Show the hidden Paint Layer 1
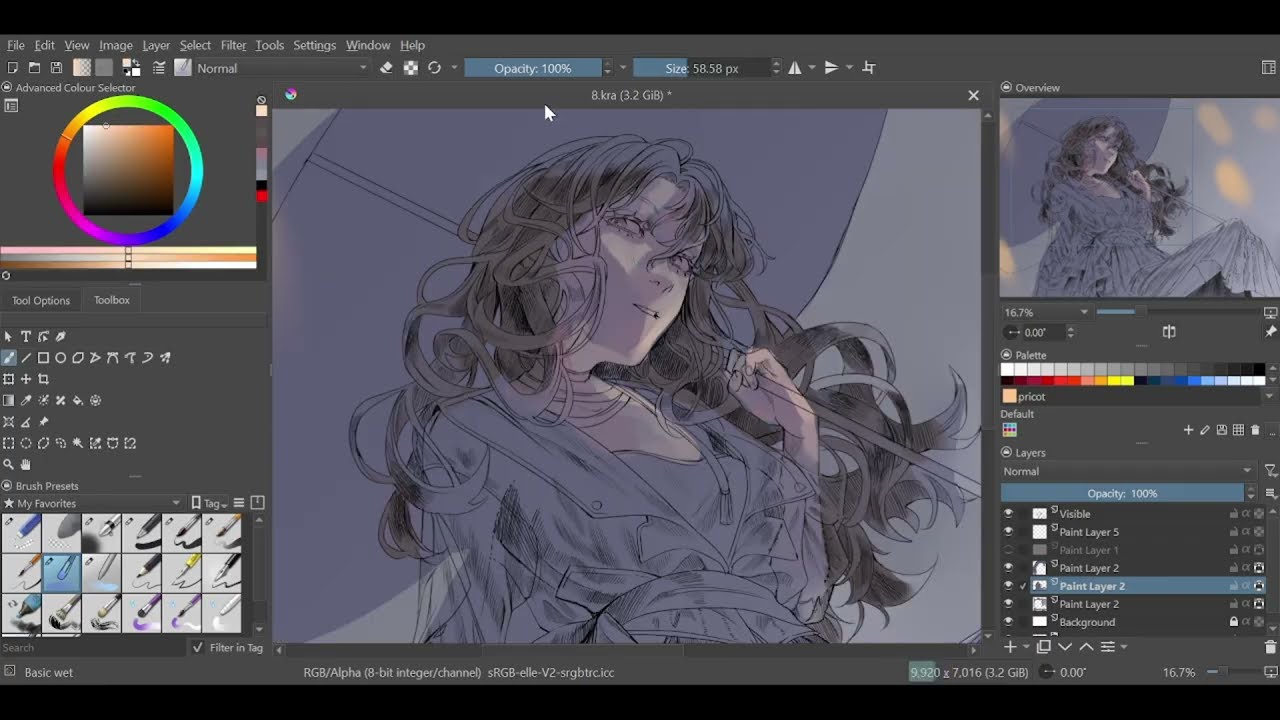The image size is (1280, 720). click(x=1008, y=550)
